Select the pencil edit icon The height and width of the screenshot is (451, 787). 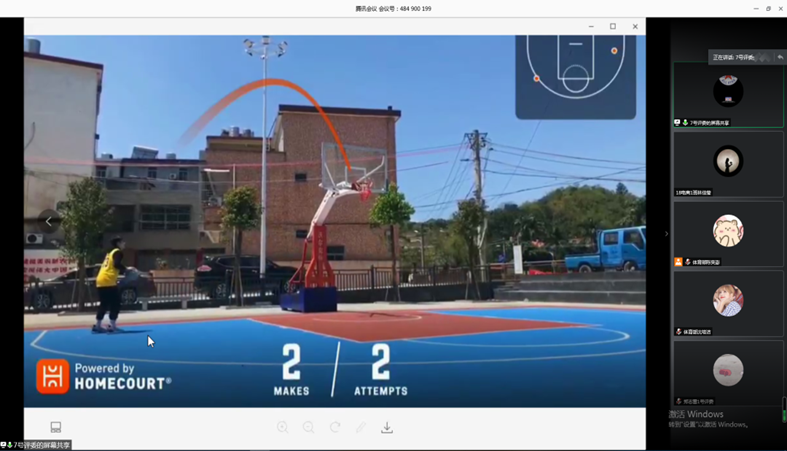[361, 427]
